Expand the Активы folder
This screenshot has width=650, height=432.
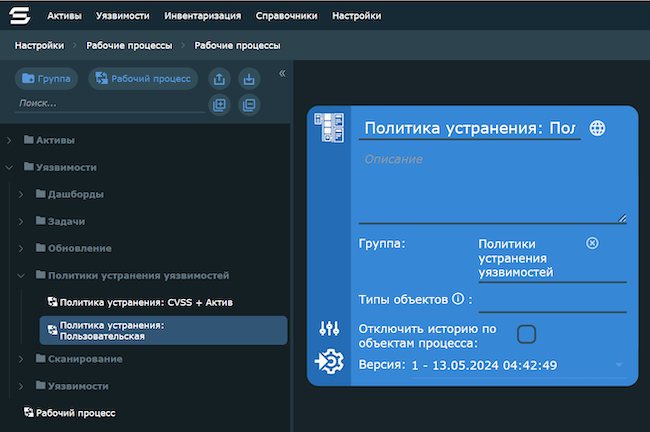9,141
